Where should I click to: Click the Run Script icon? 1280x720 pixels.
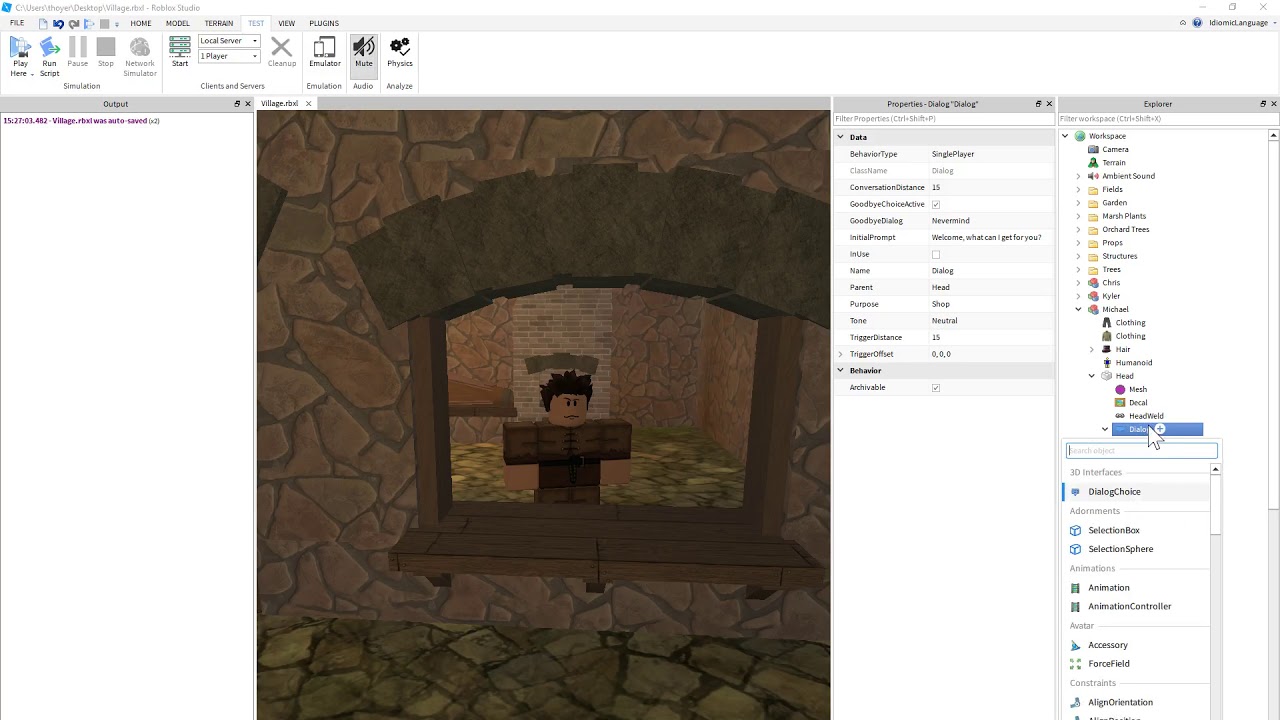(49, 47)
